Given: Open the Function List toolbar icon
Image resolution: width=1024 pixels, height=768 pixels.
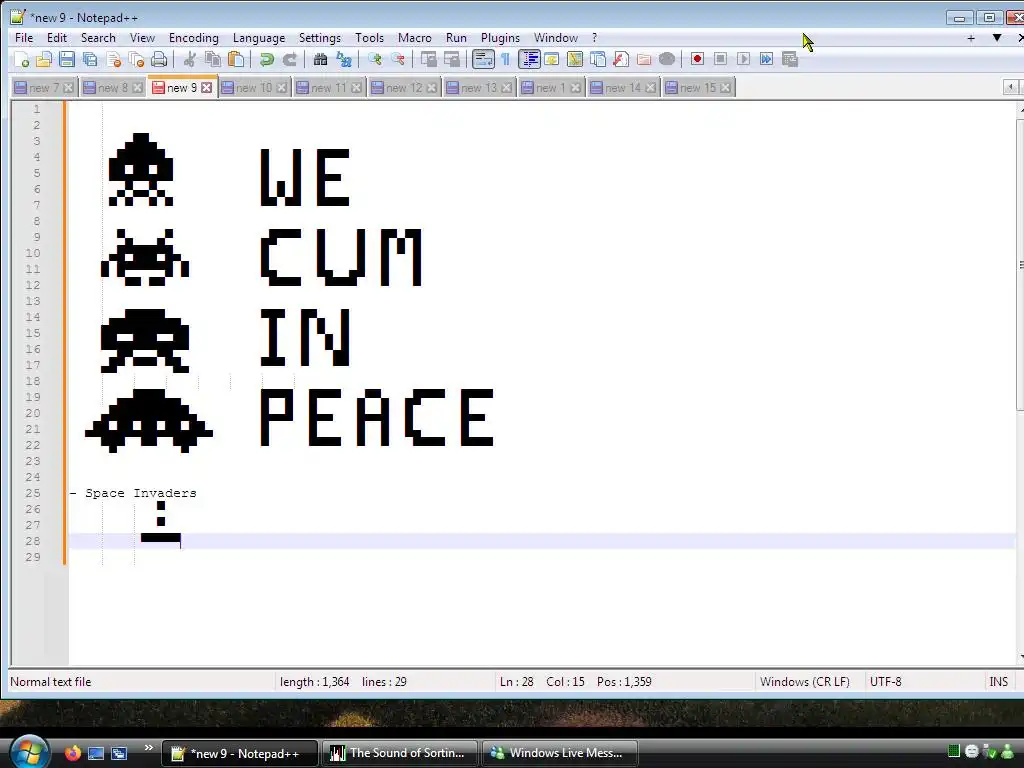Looking at the screenshot, I should (x=620, y=59).
